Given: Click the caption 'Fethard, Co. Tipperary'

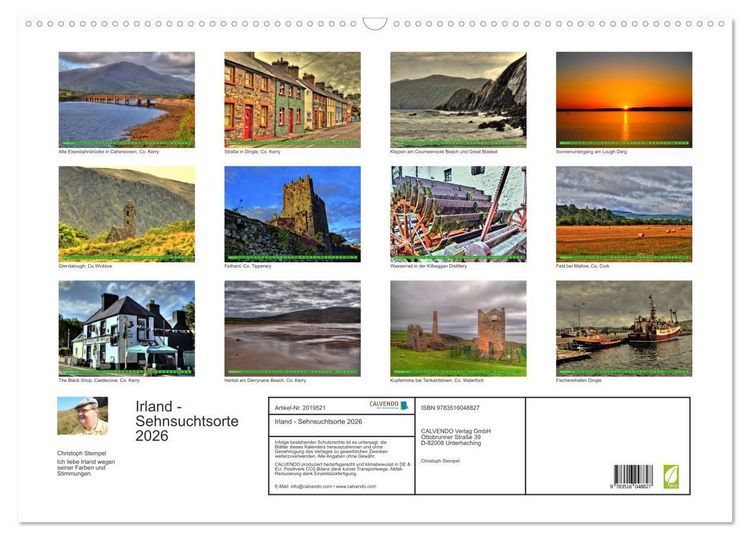Looking at the screenshot, I should [x=248, y=266].
